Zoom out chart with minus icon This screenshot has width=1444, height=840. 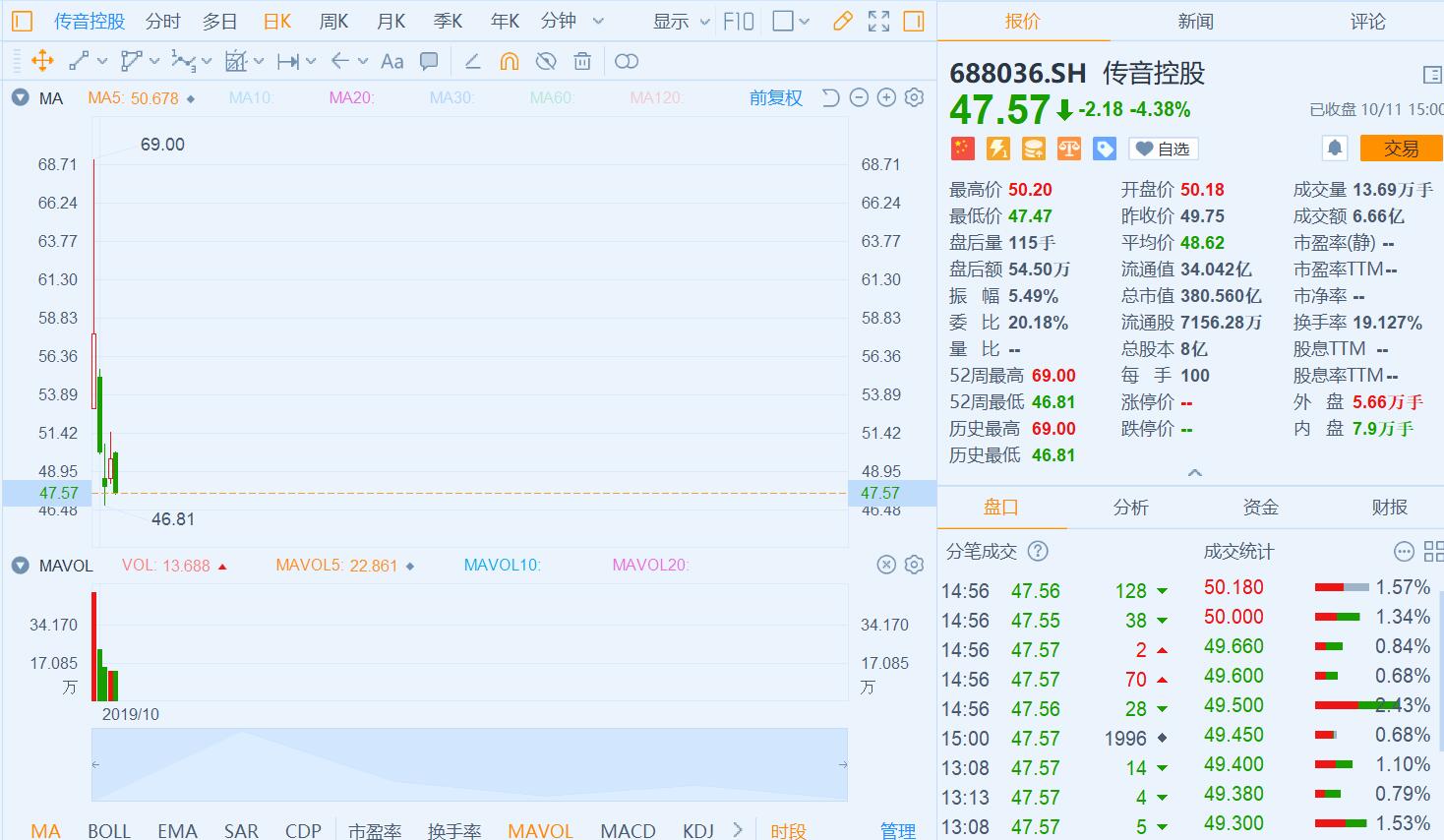coord(859,97)
